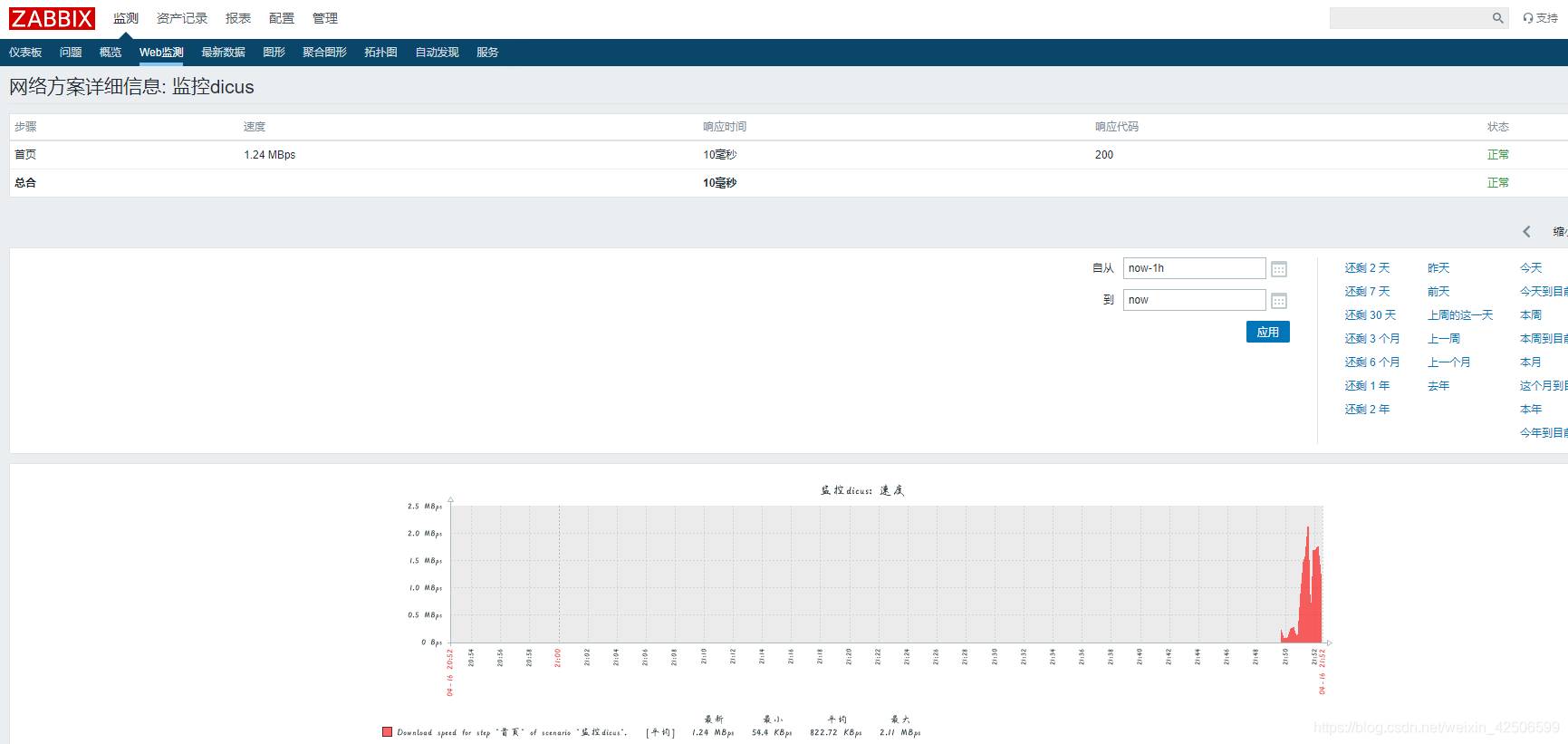Screen dimensions: 1568x744
Task: Click the 首页 step name cell
Action: (25, 155)
